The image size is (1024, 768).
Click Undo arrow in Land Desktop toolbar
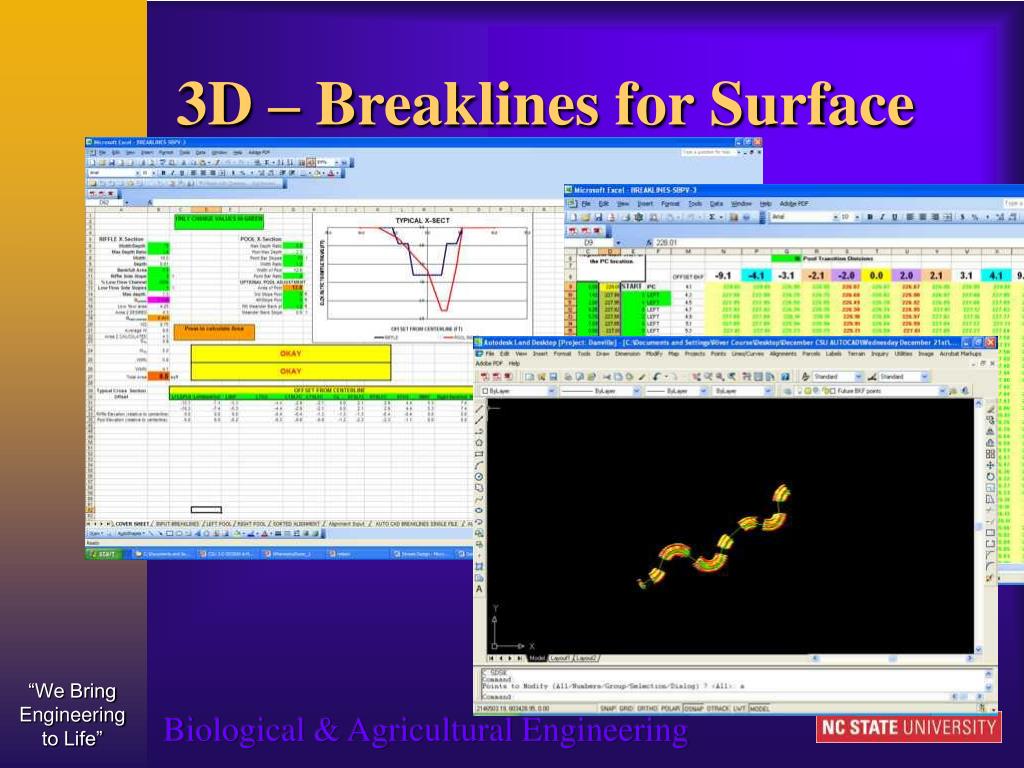tap(656, 376)
